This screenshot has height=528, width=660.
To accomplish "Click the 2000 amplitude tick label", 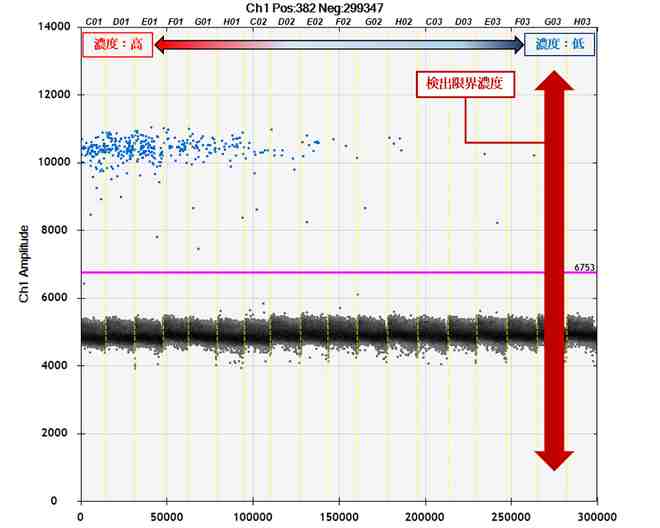I will point(54,433).
